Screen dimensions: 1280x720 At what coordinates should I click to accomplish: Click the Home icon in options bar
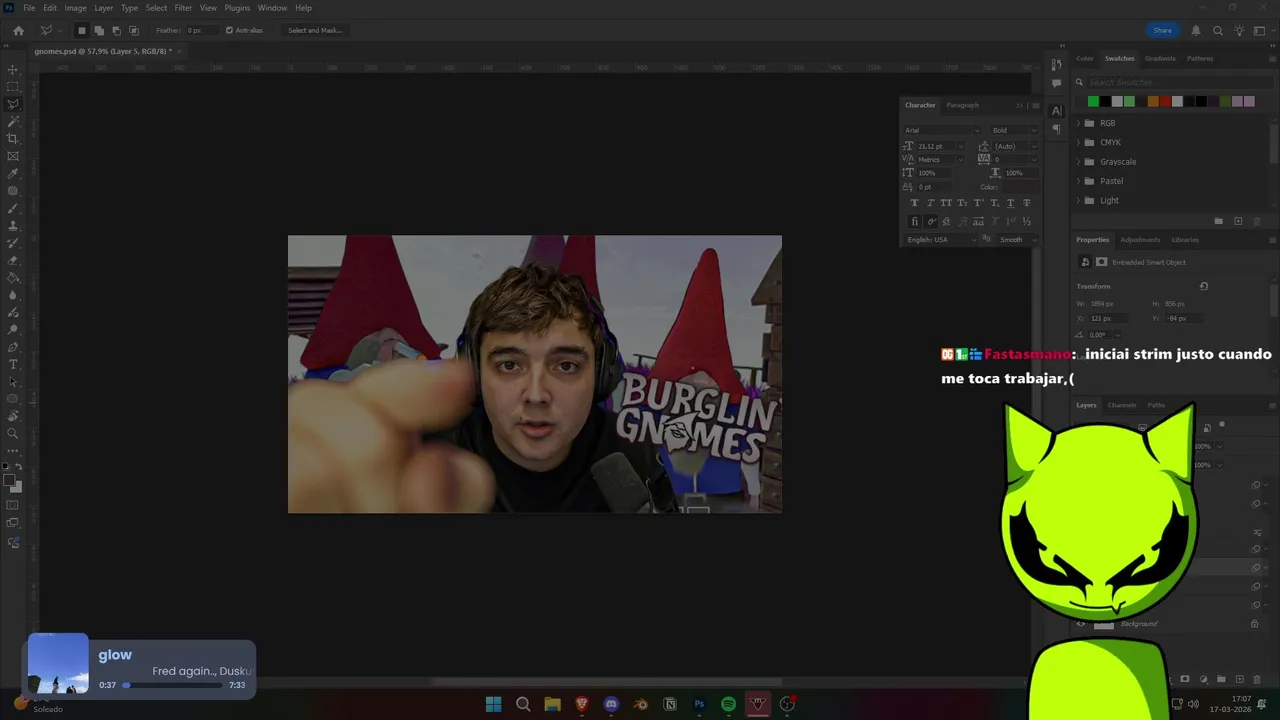pyautogui.click(x=18, y=30)
